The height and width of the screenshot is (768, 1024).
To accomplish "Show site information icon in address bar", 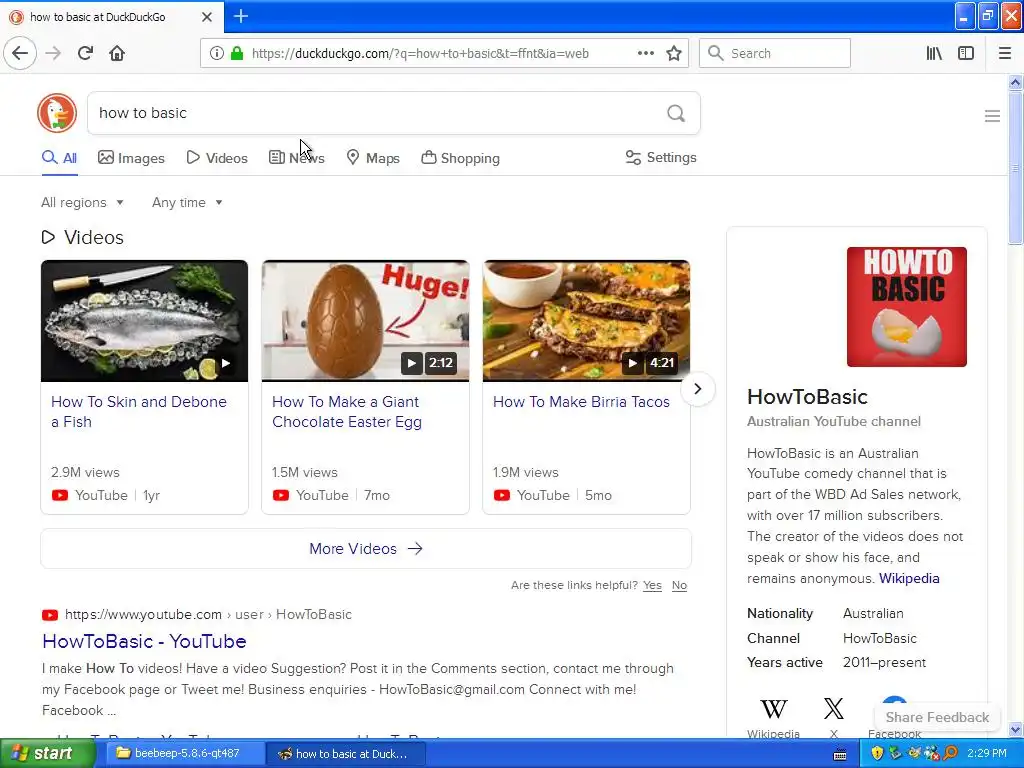I will 217,53.
